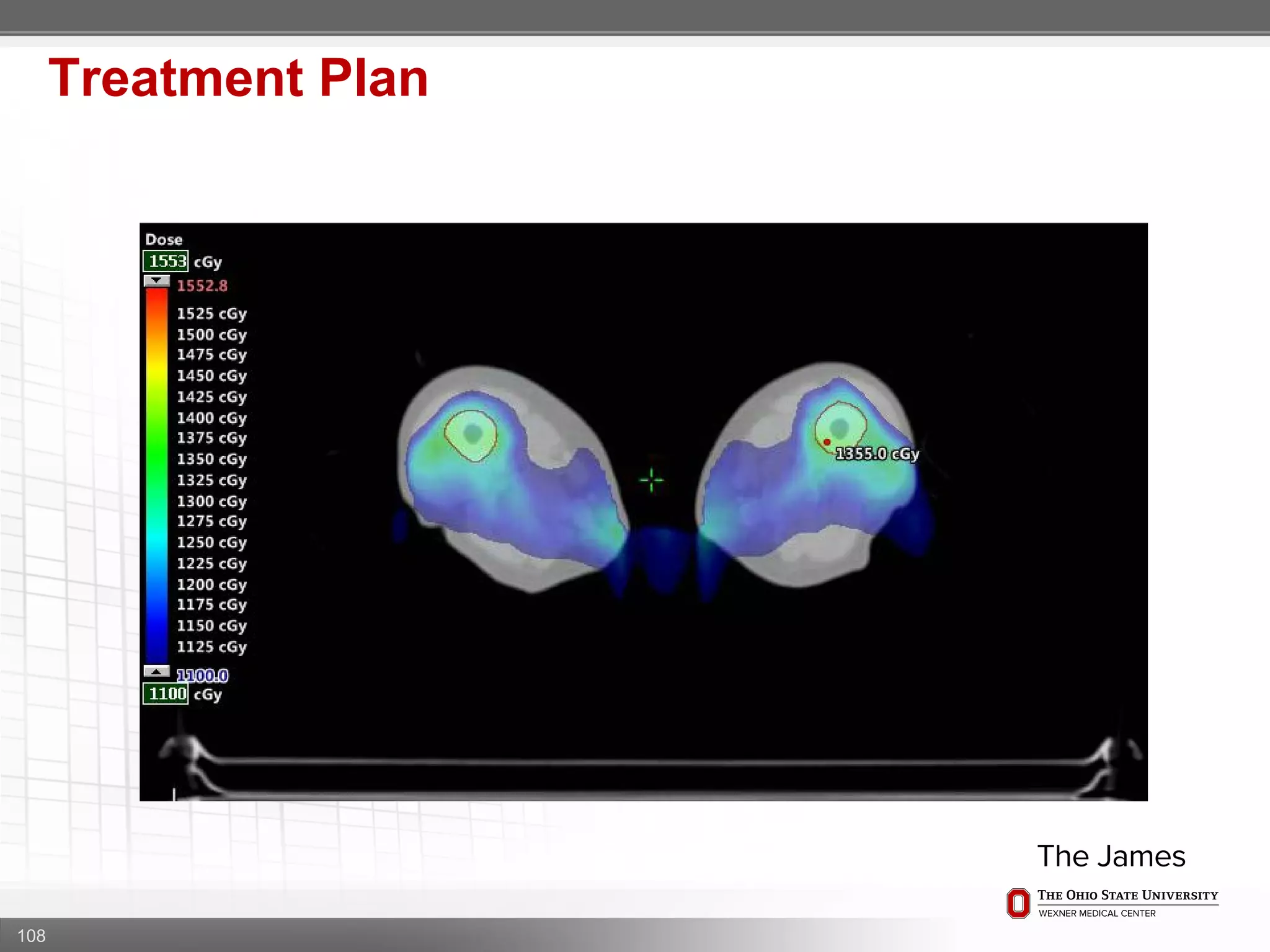Click the minimum dose input field showing 1100

(166, 694)
